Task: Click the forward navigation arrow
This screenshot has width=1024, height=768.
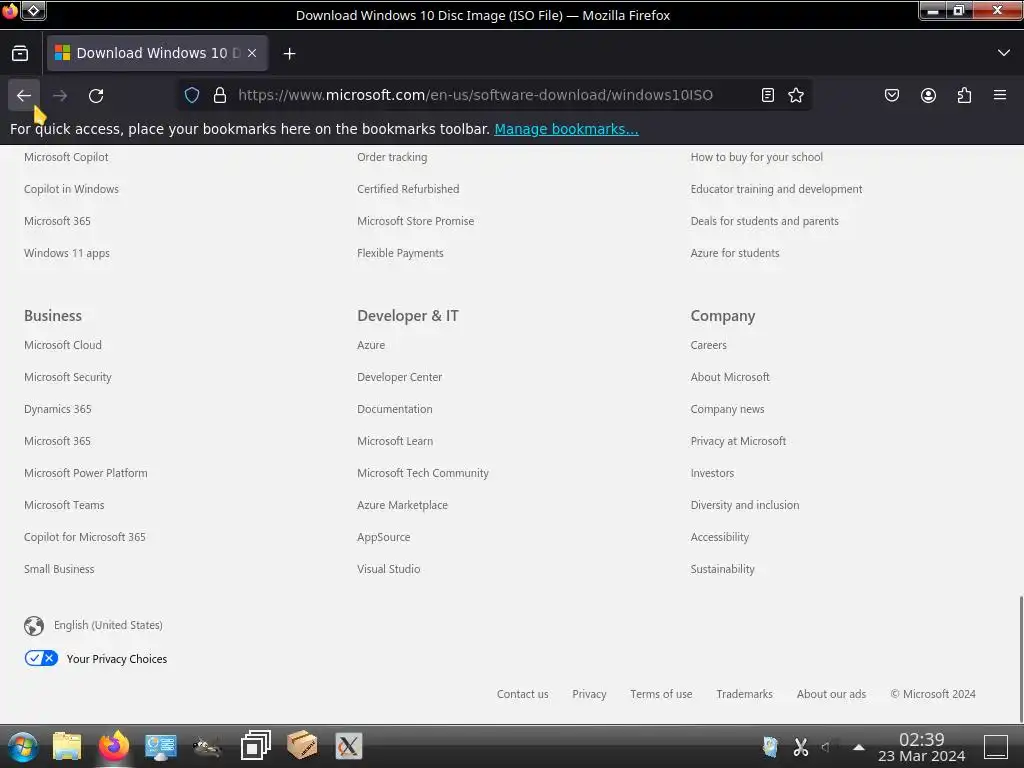Action: (60, 95)
